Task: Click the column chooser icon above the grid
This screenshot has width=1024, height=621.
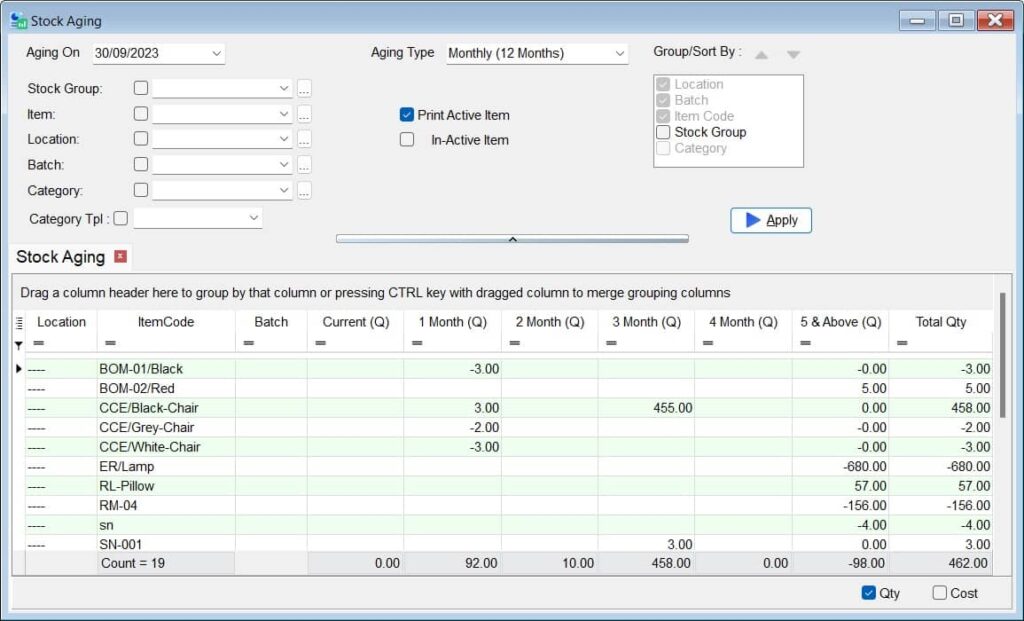Action: point(18,322)
